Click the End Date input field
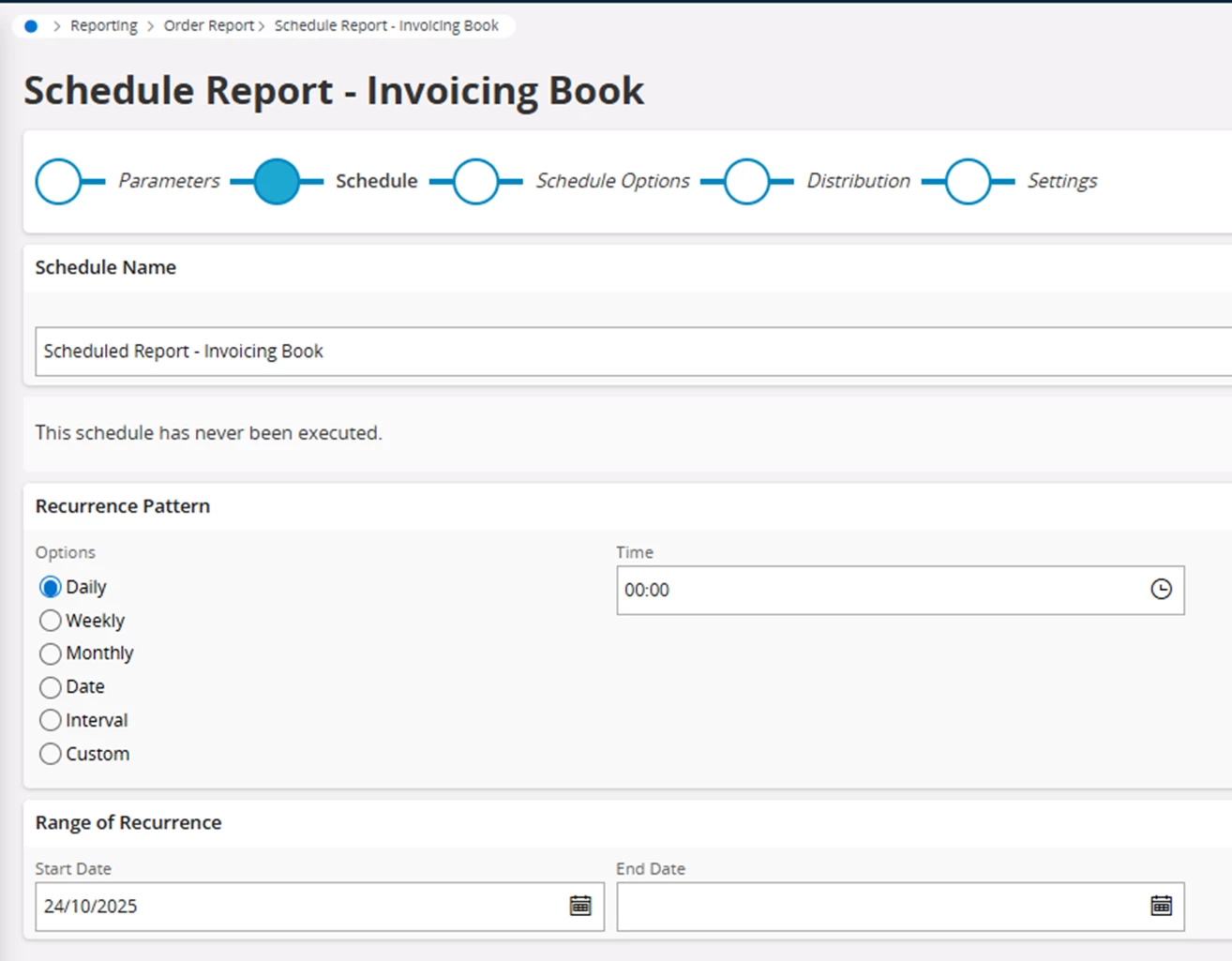The width and height of the screenshot is (1232, 961). (x=872, y=907)
